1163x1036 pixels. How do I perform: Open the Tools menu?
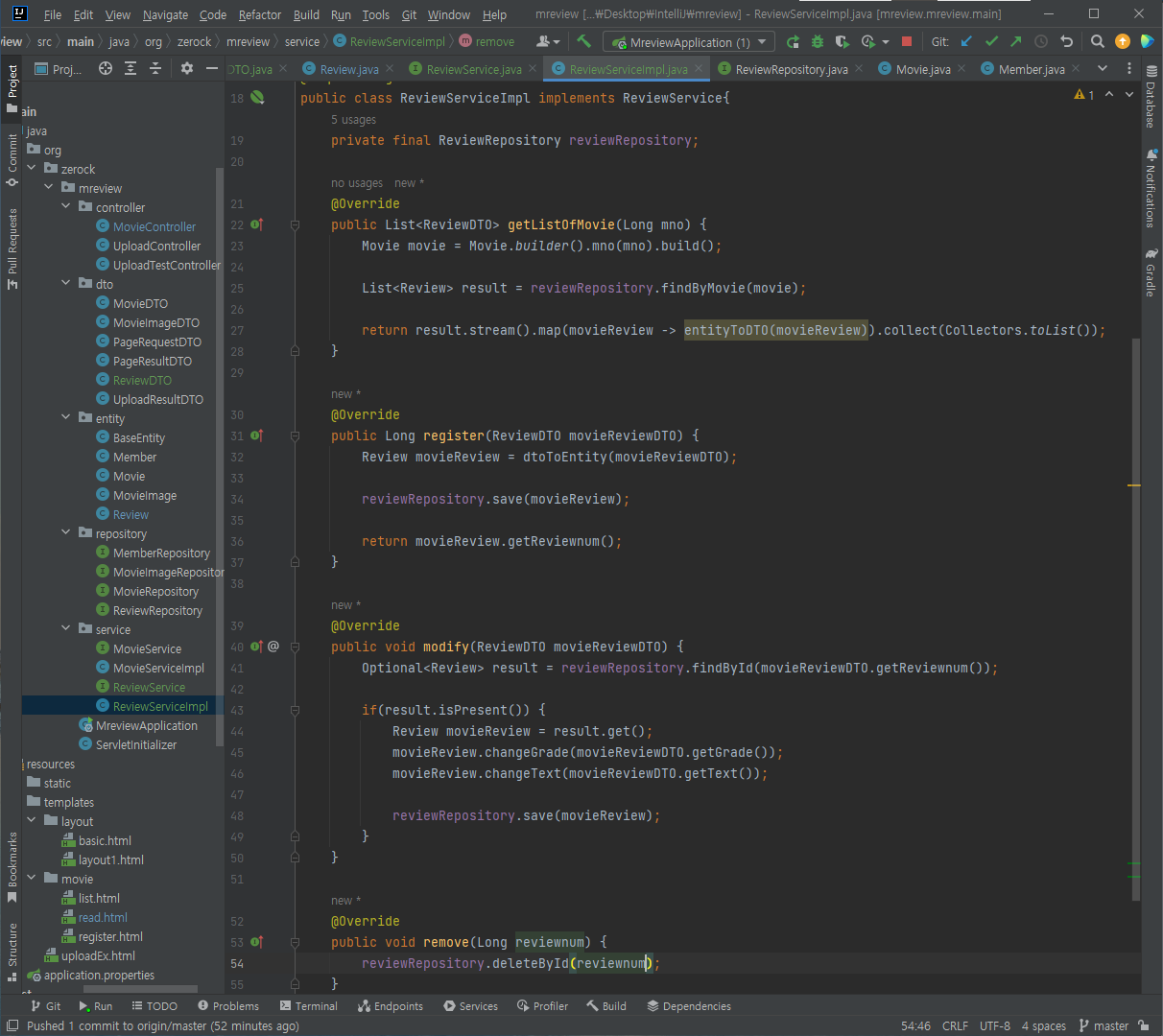coord(376,14)
